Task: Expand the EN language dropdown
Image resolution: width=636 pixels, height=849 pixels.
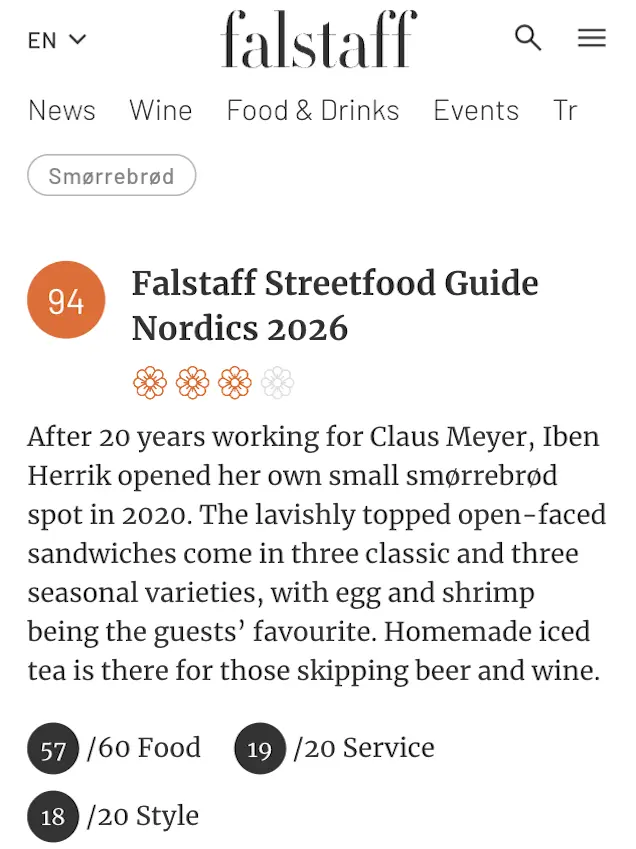Action: click(x=57, y=40)
